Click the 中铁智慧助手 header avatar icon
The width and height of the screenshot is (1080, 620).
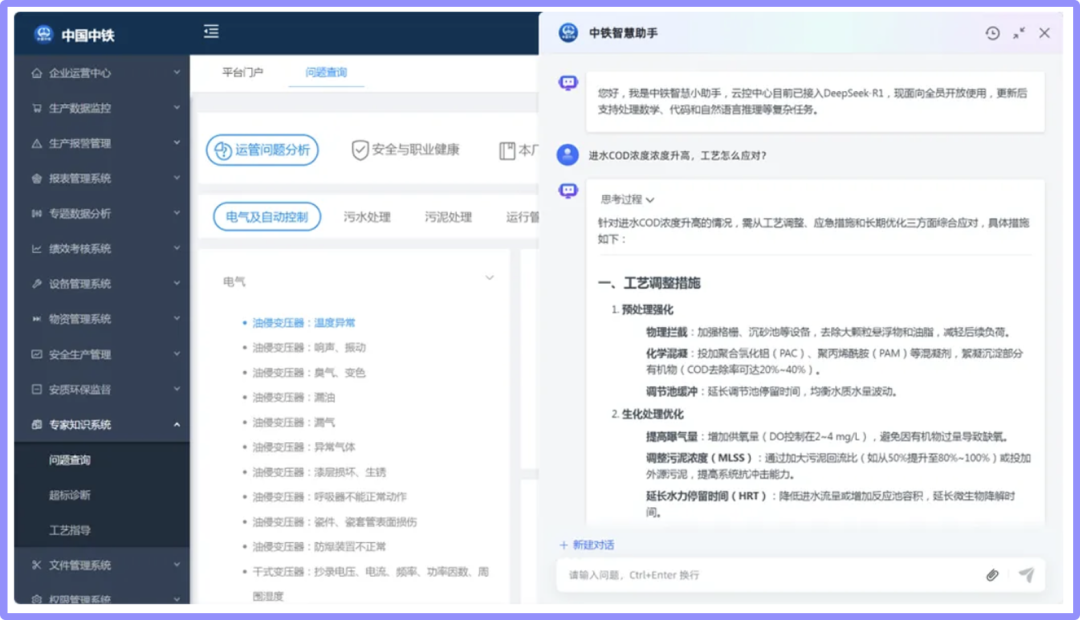pyautogui.click(x=568, y=33)
